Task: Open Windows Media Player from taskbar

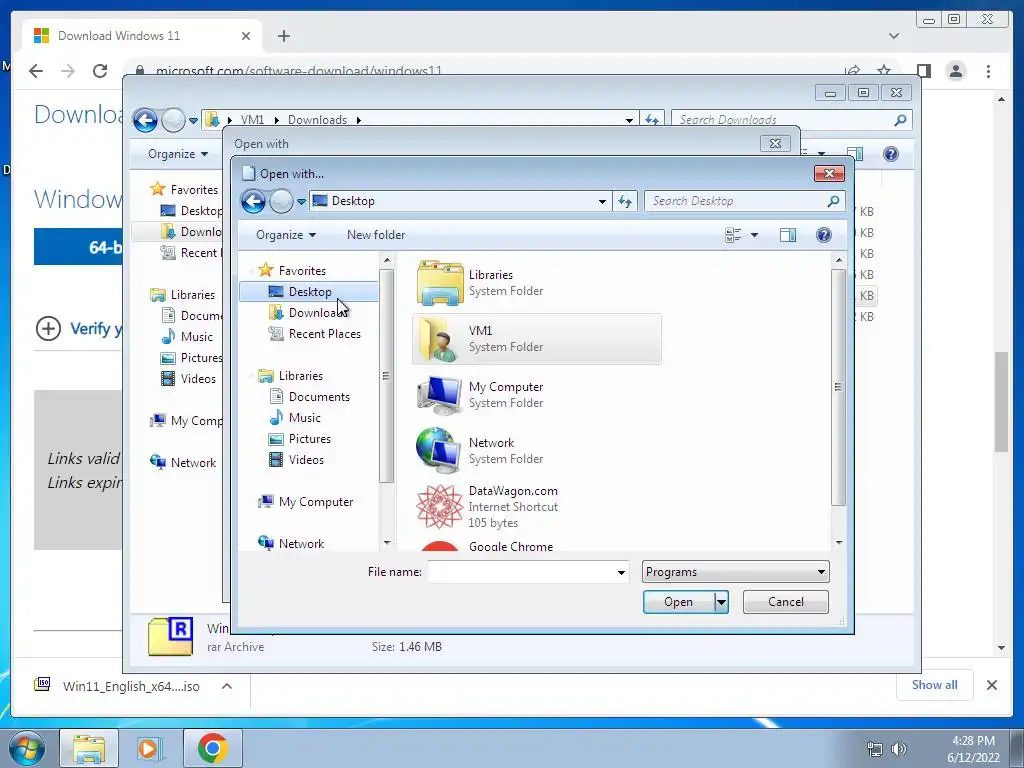Action: point(150,748)
